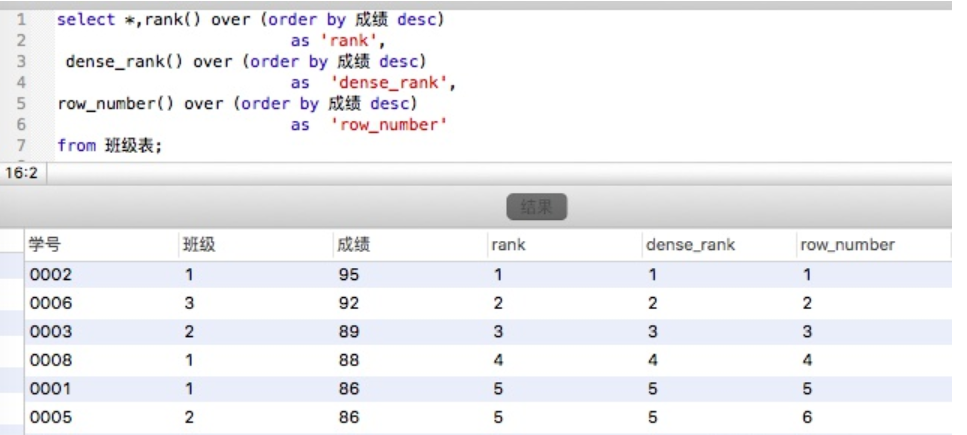This screenshot has width=967, height=435.
Task: Select the 班级 column header
Action: (x=255, y=245)
